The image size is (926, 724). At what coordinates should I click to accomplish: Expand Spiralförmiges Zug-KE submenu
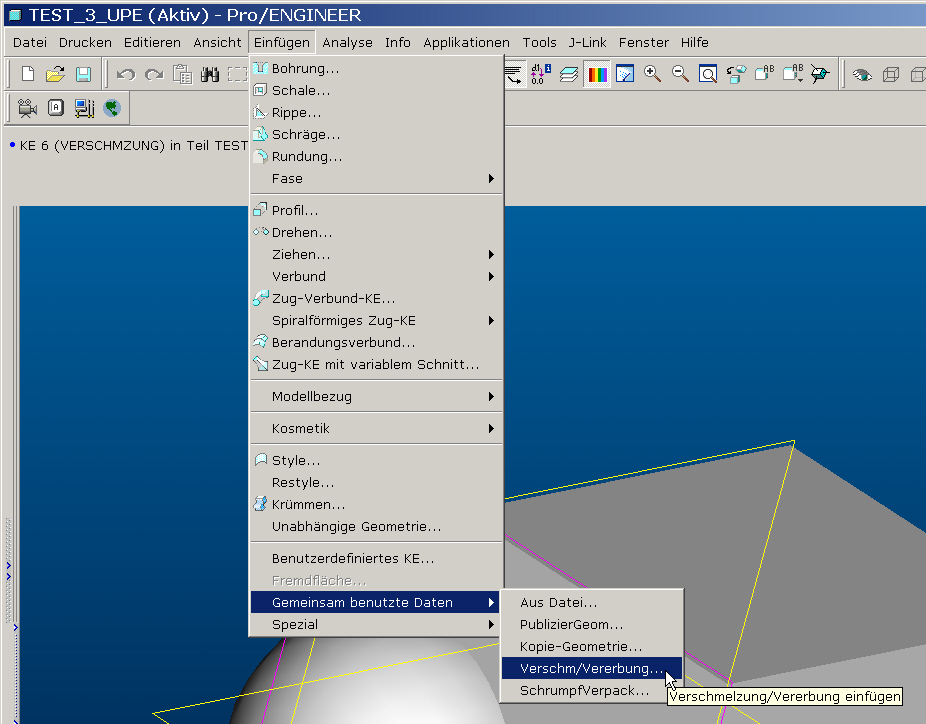click(x=376, y=321)
